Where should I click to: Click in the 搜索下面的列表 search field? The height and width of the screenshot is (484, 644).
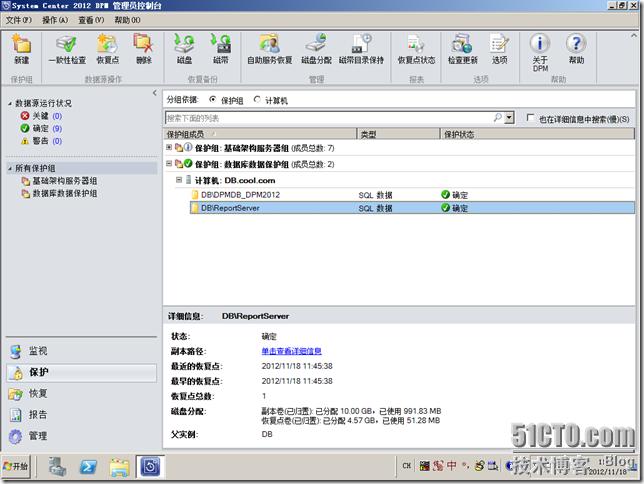329,118
